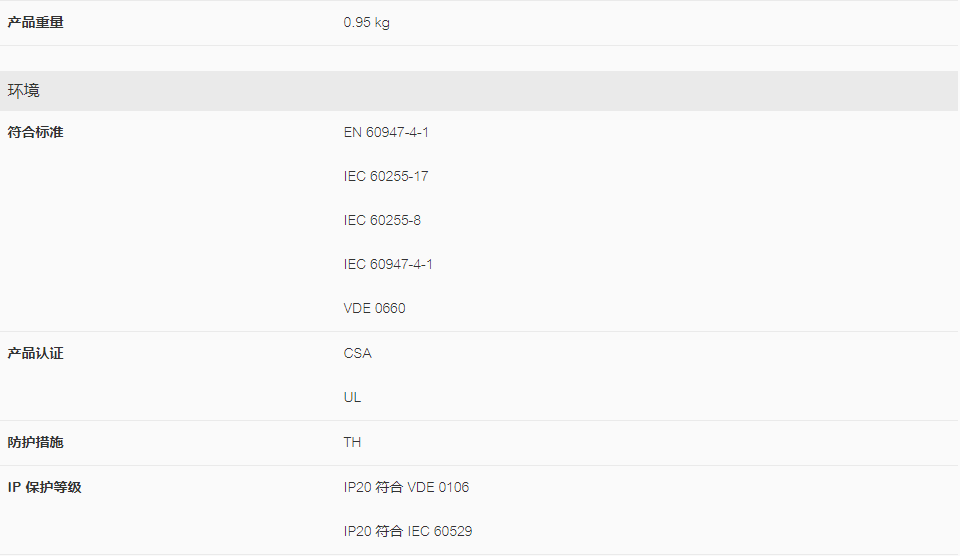
Task: Click the IEC 60947-4-1 entry
Action: (388, 265)
